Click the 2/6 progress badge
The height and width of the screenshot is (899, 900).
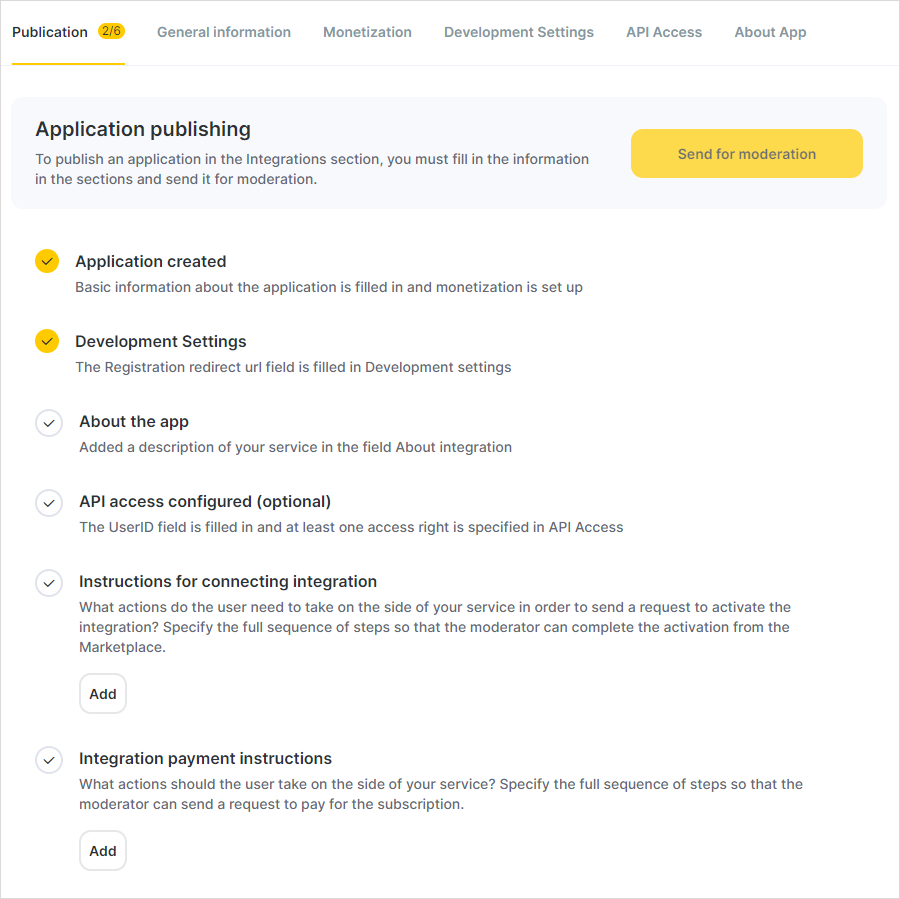(x=111, y=31)
